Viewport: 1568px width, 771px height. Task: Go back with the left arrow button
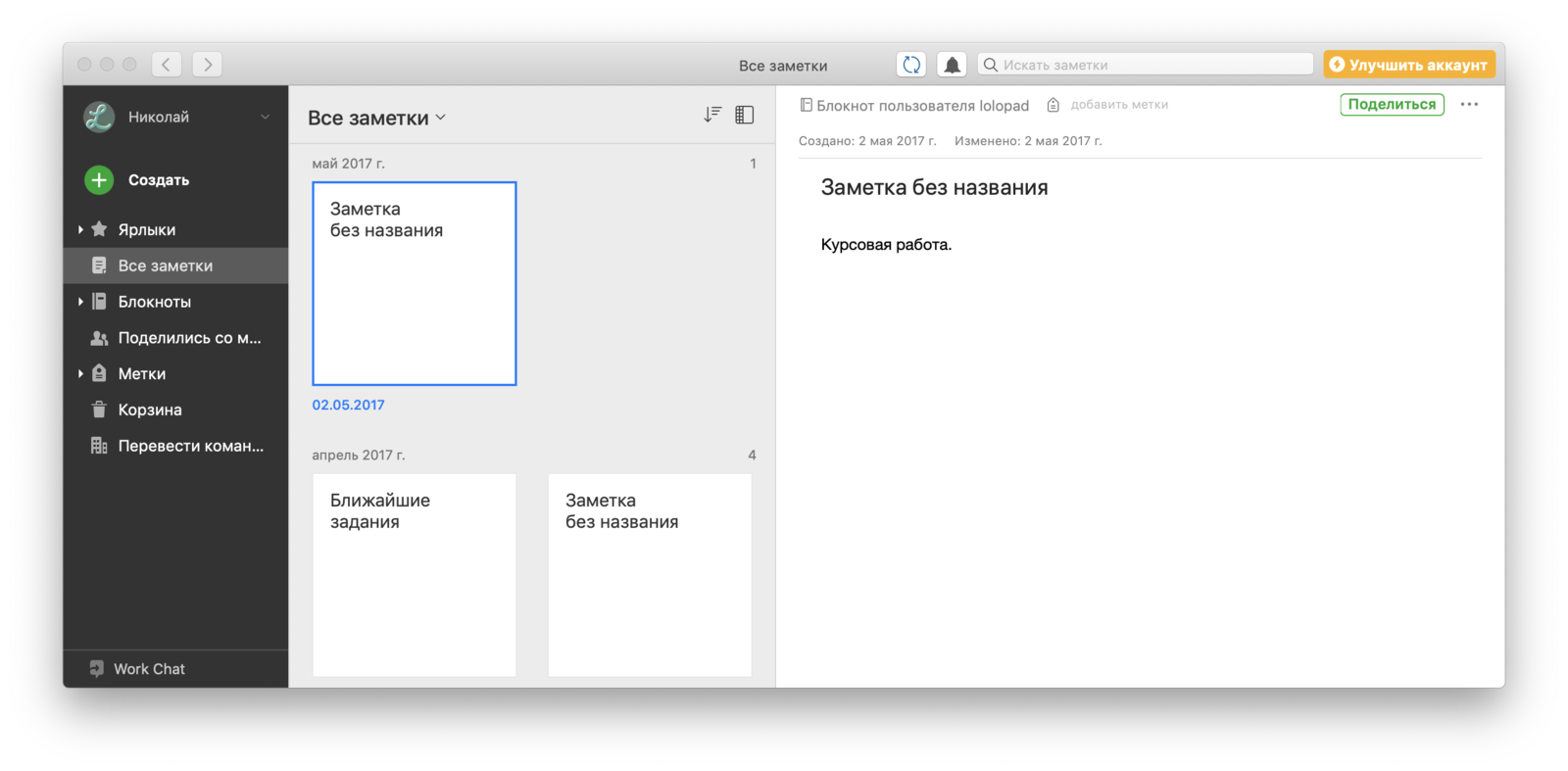point(167,65)
